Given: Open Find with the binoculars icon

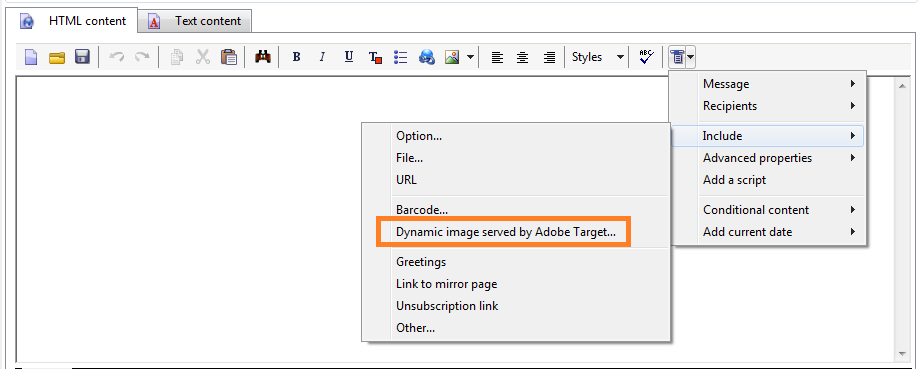Looking at the screenshot, I should point(262,57).
